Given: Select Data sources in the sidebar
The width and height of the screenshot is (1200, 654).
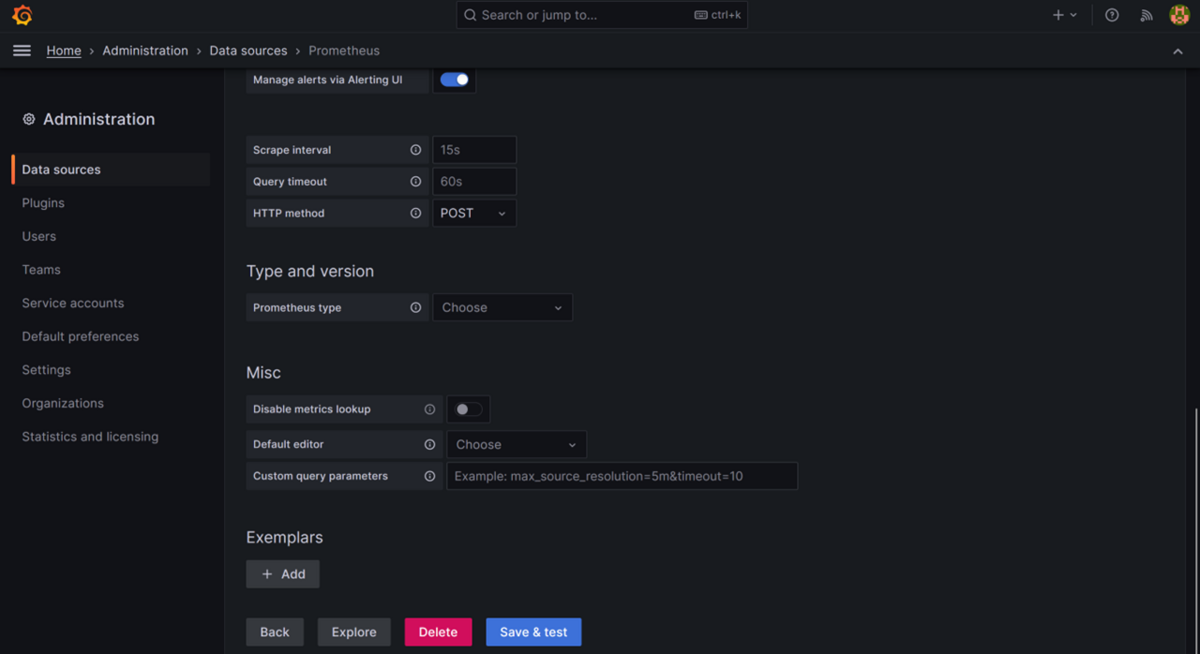Looking at the screenshot, I should pyautogui.click(x=111, y=170).
